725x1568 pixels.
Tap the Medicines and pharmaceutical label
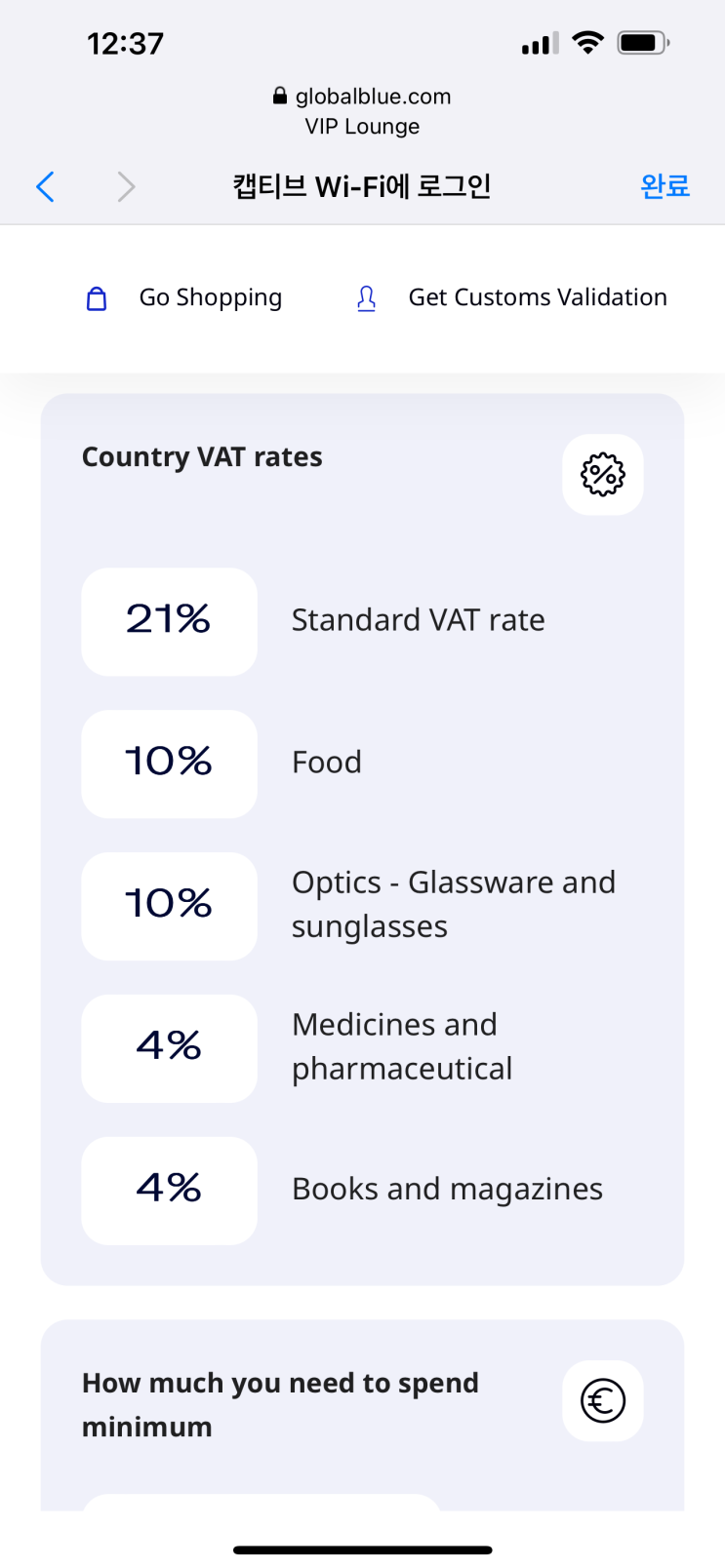point(401,1046)
